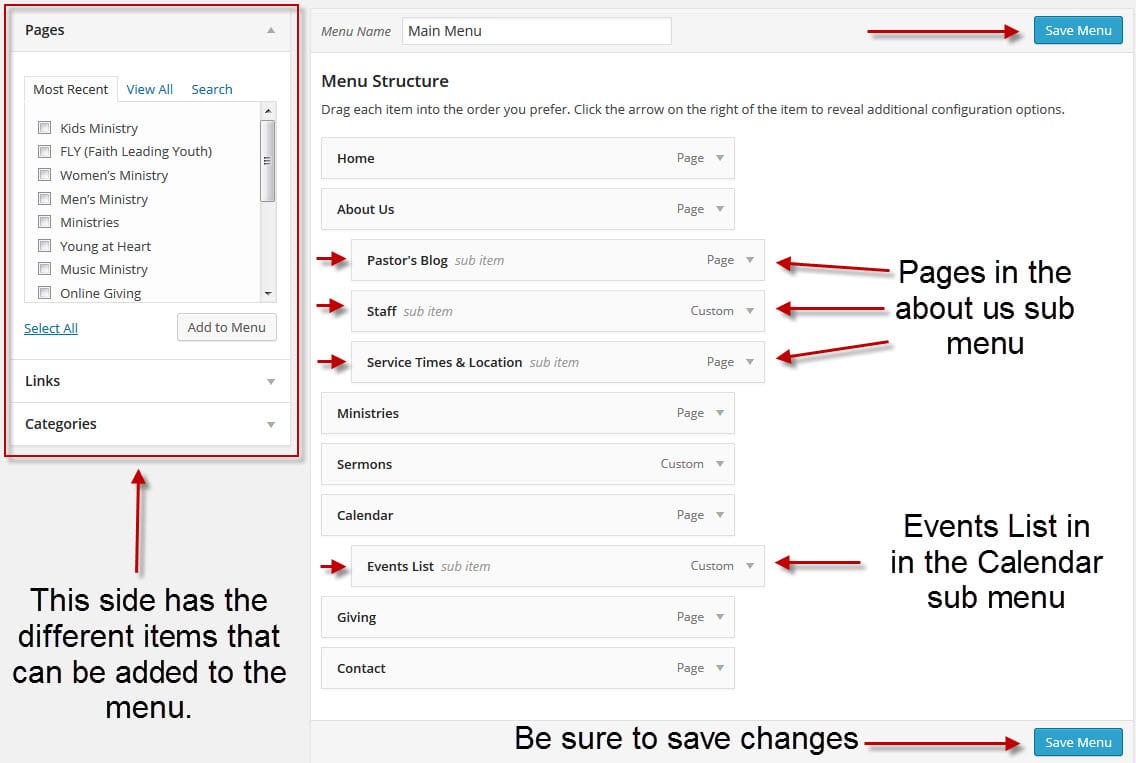This screenshot has height=763, width=1136.
Task: Click the bottom Save Menu button
Action: (1078, 742)
